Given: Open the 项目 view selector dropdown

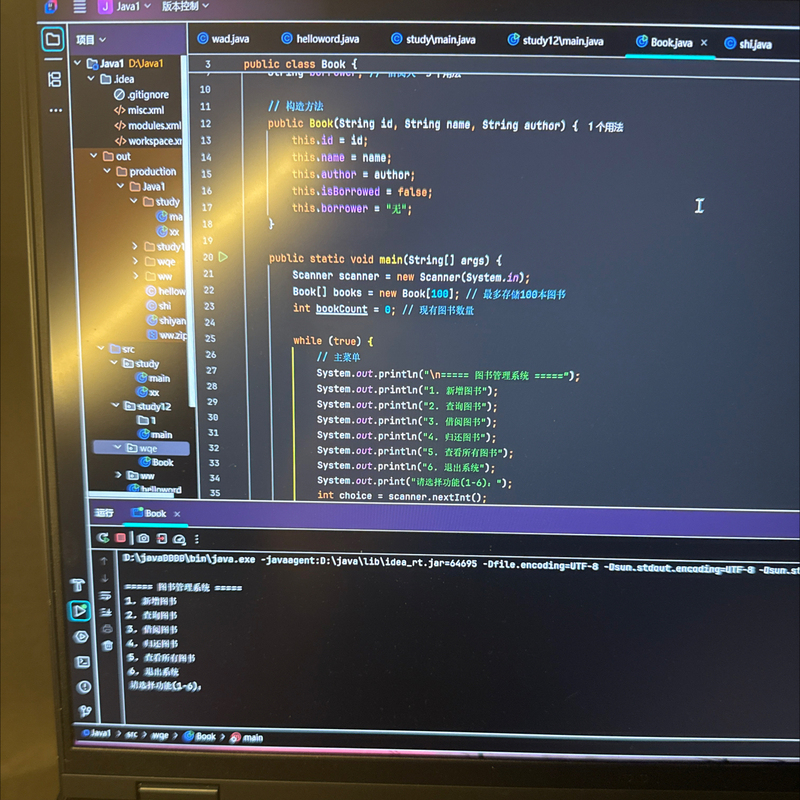Looking at the screenshot, I should [x=91, y=40].
